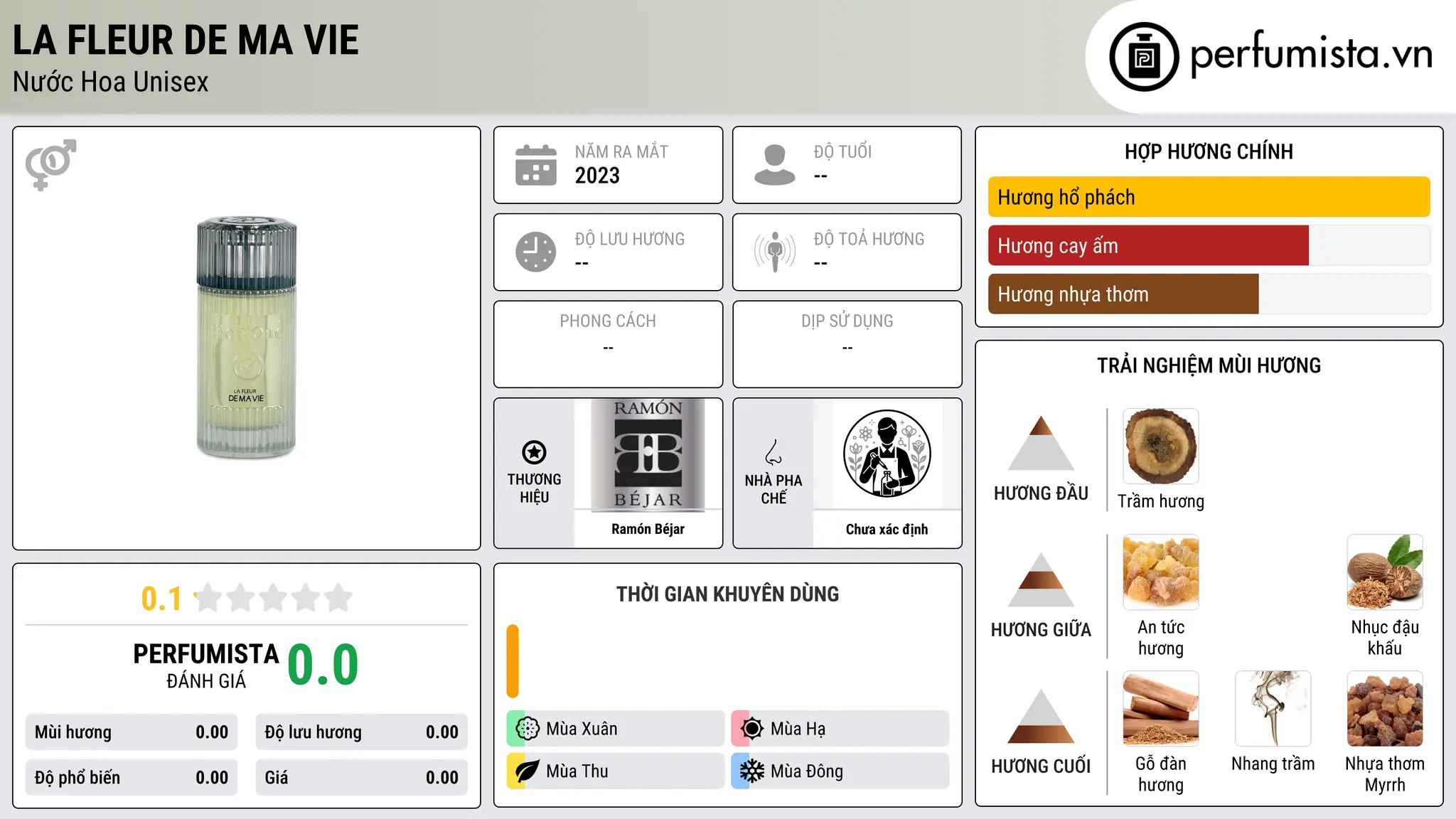Click the Giá 0.00 score row

(361, 778)
